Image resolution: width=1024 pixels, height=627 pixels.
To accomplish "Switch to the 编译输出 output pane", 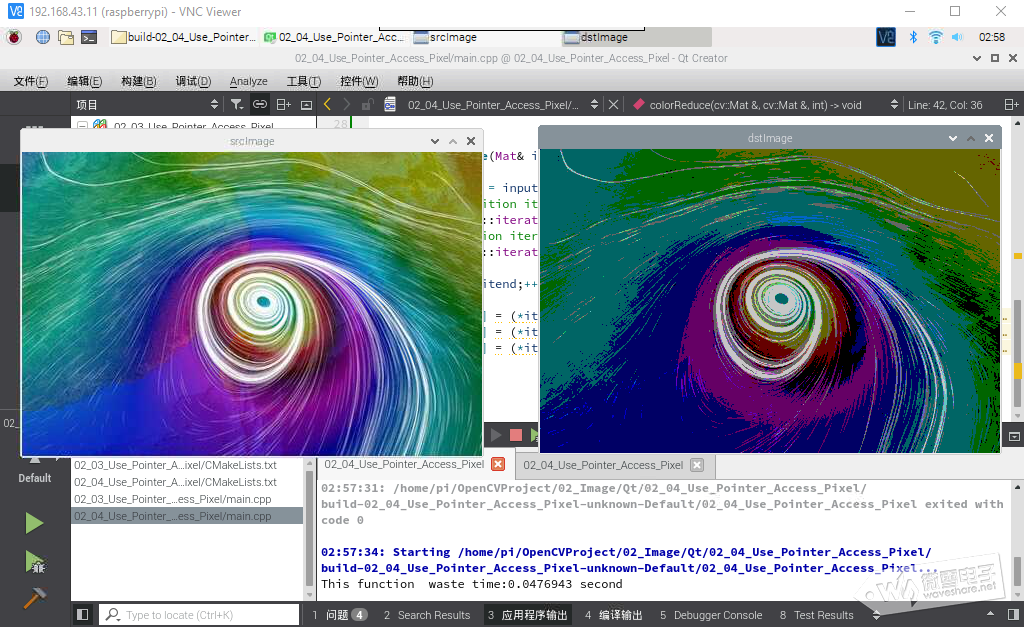I will pyautogui.click(x=613, y=615).
